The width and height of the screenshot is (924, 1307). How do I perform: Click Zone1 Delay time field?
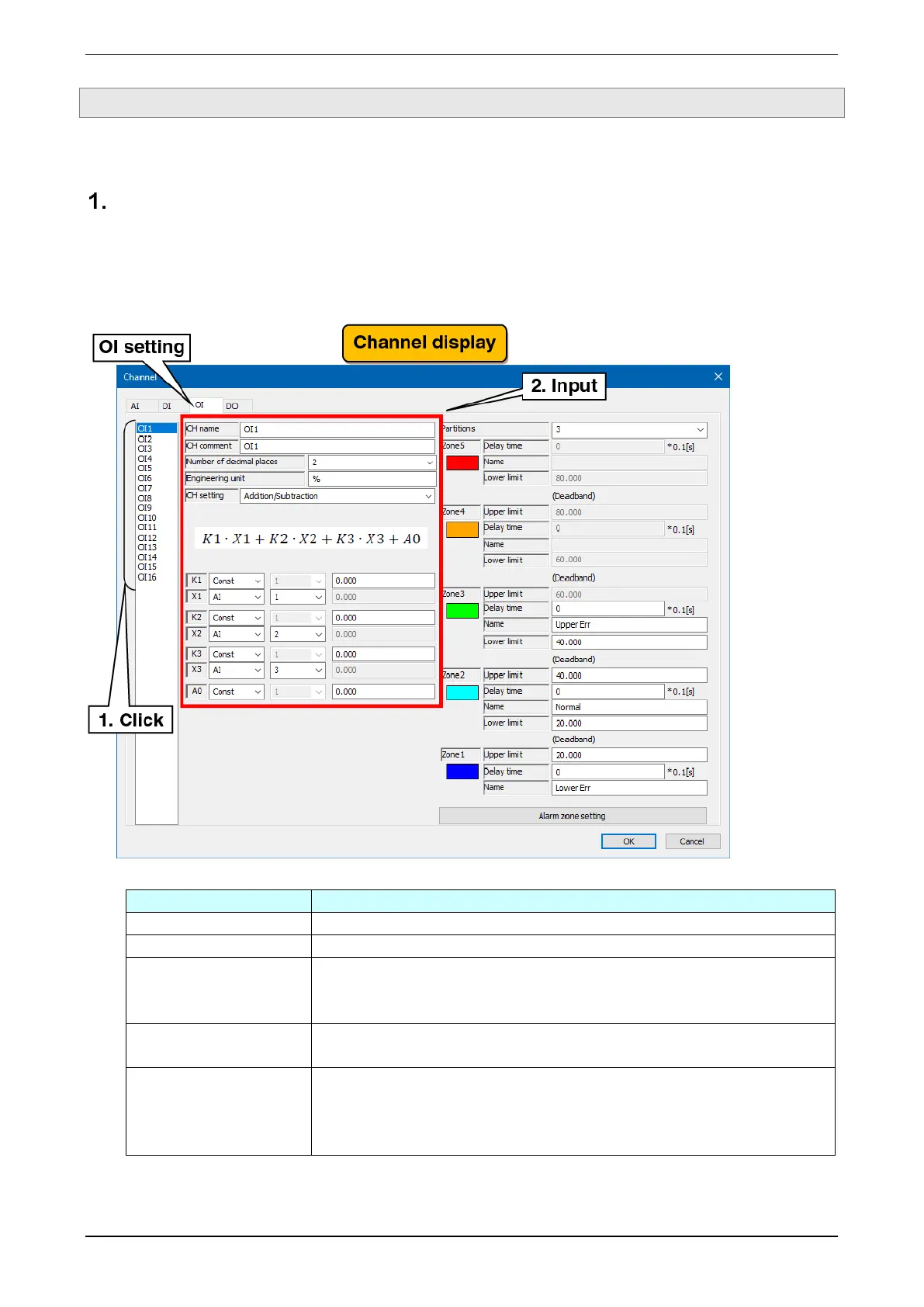(608, 772)
